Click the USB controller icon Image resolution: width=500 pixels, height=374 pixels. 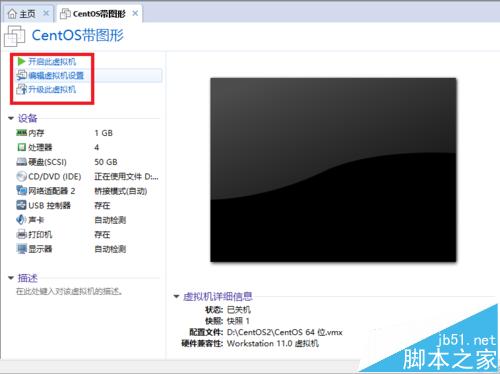pos(22,205)
